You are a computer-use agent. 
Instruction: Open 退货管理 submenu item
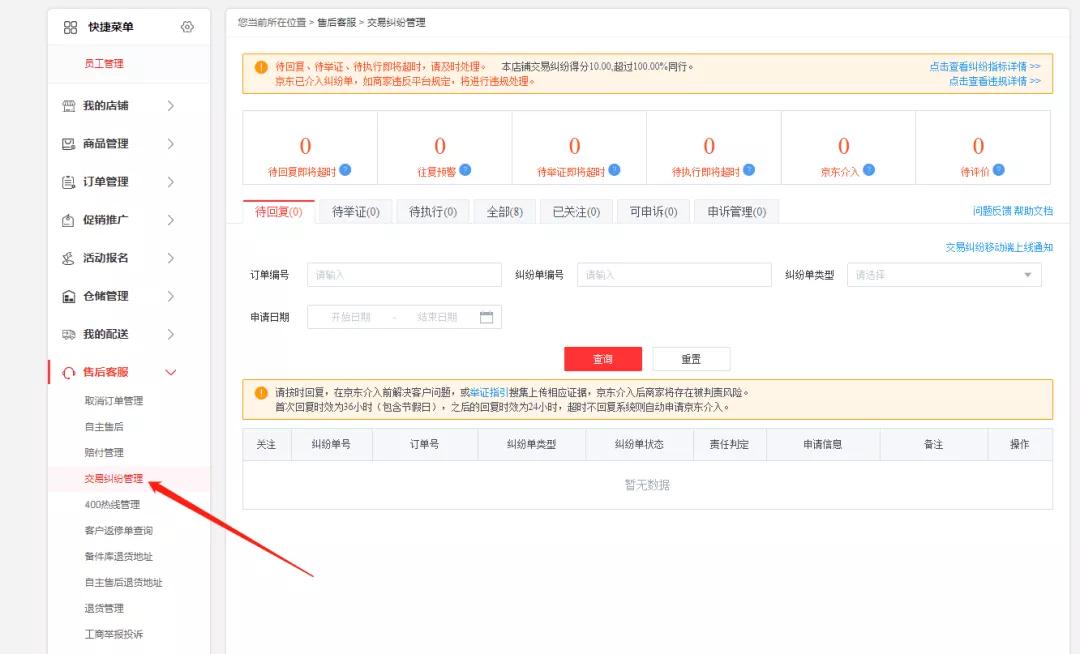pyautogui.click(x=104, y=609)
